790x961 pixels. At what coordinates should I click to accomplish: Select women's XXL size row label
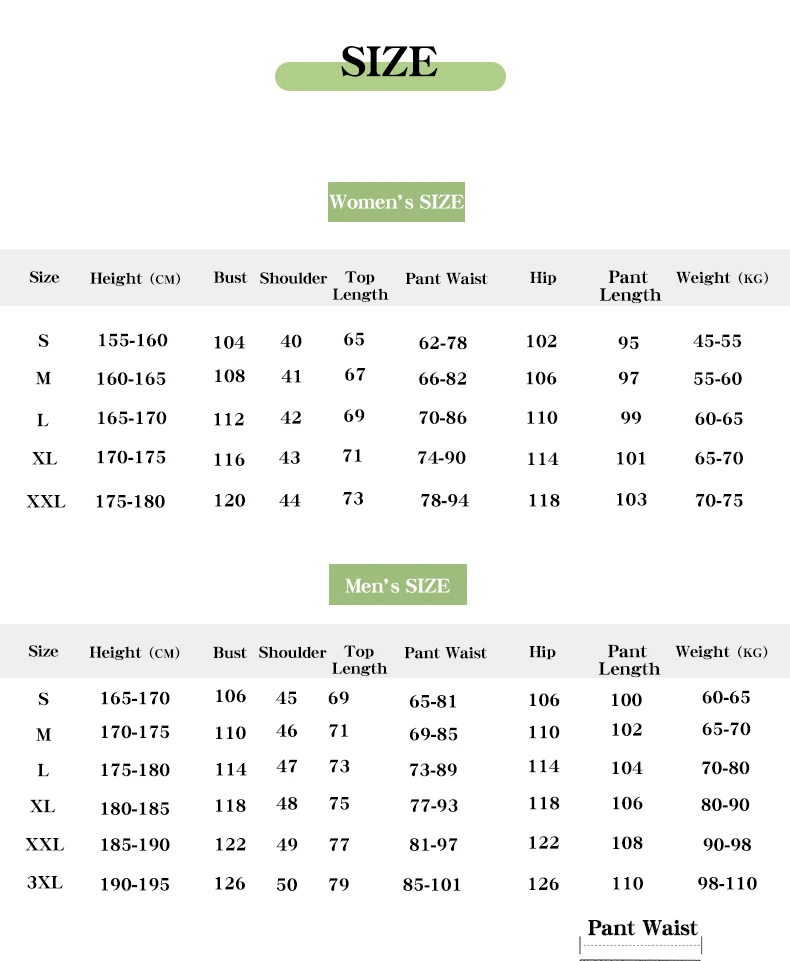pyautogui.click(x=46, y=501)
